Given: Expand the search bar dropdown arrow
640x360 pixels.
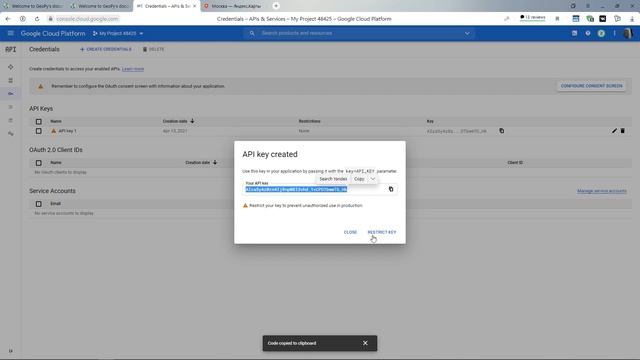Looking at the screenshot, I should (467, 33).
